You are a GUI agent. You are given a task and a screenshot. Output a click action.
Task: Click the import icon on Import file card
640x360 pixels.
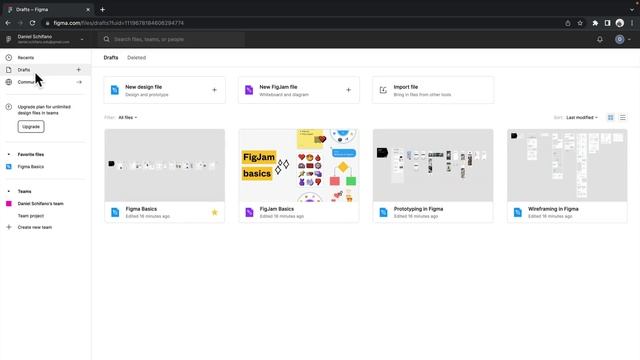[x=383, y=90]
